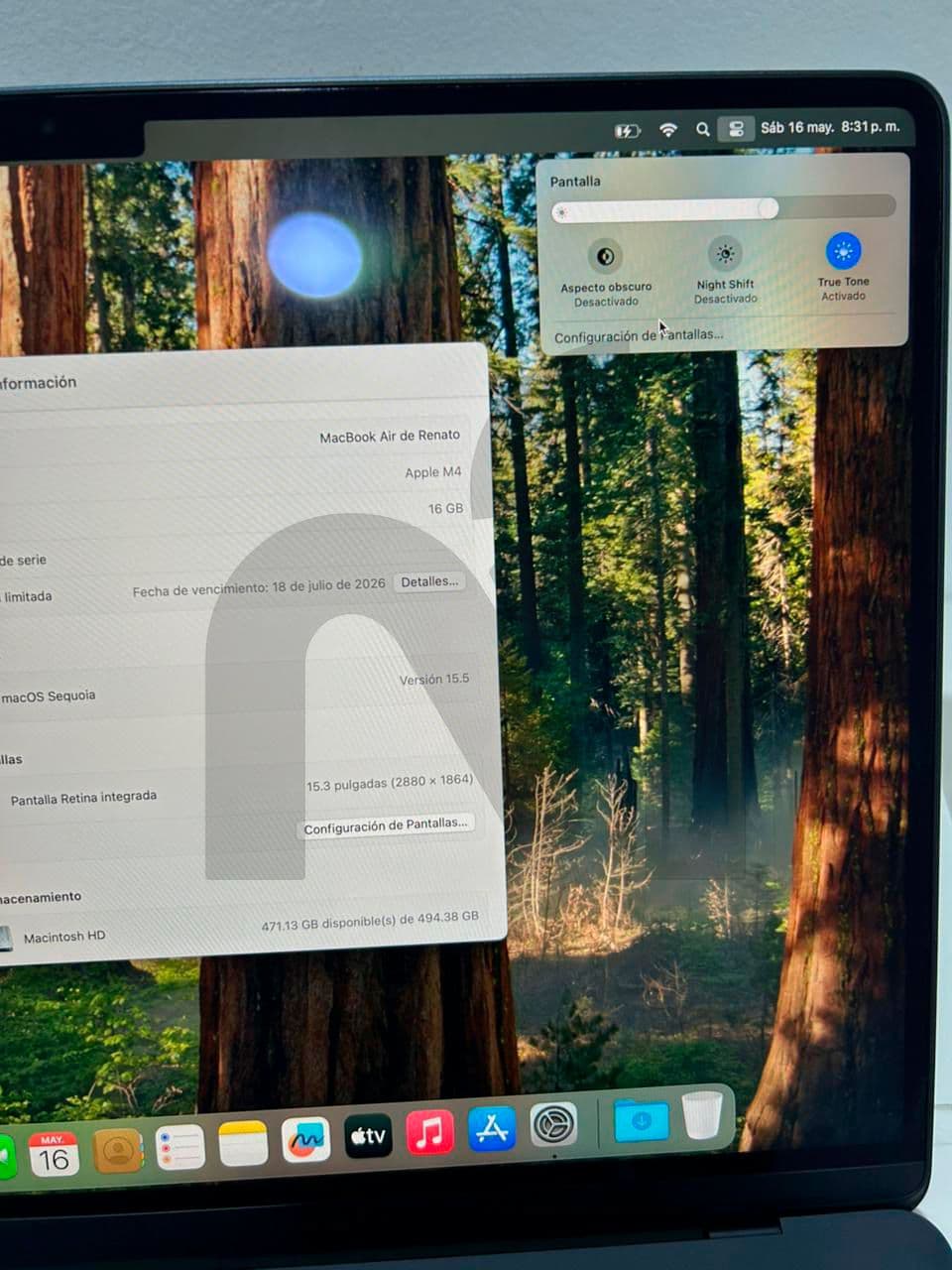Image resolution: width=952 pixels, height=1270 pixels.
Task: Click 'Fecha de vencimiento: 18 de julio de 2026'
Action: click(259, 587)
